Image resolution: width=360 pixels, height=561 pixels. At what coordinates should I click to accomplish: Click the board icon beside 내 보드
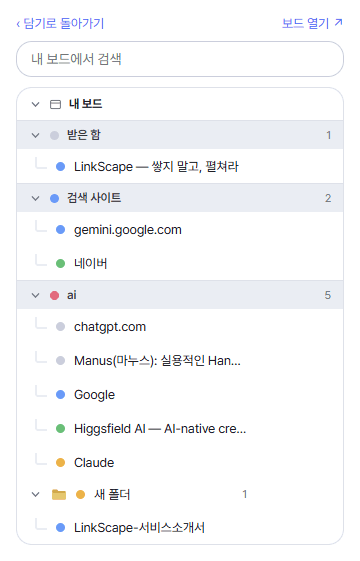point(55,104)
